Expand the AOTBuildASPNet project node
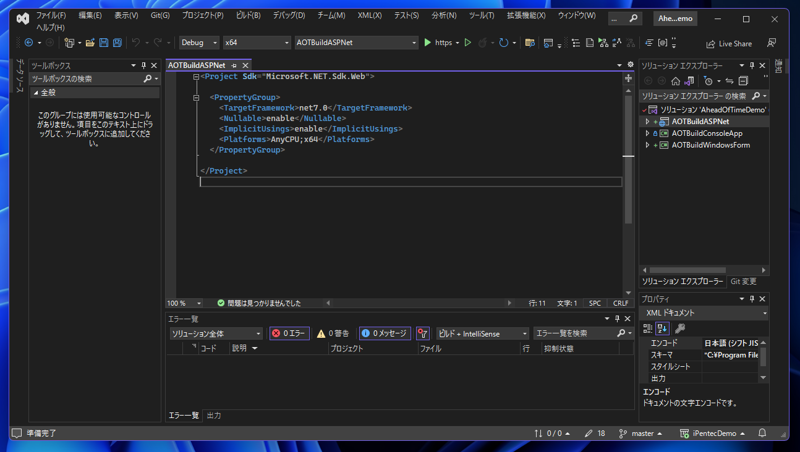 click(x=647, y=122)
